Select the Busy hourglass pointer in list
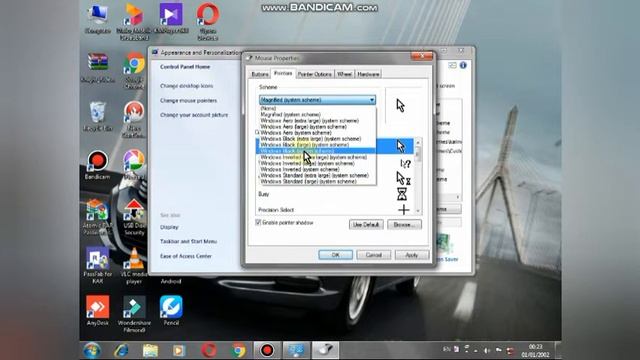The image size is (640, 360). click(335, 194)
